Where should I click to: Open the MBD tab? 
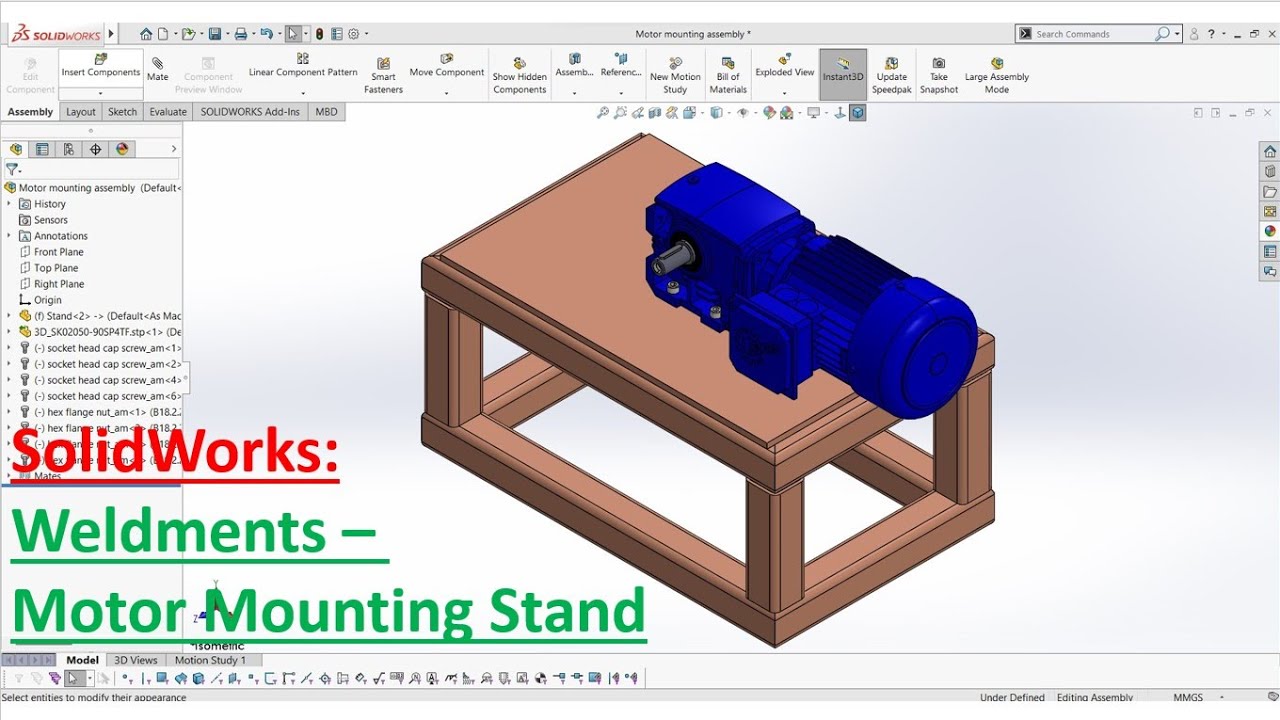(x=326, y=112)
